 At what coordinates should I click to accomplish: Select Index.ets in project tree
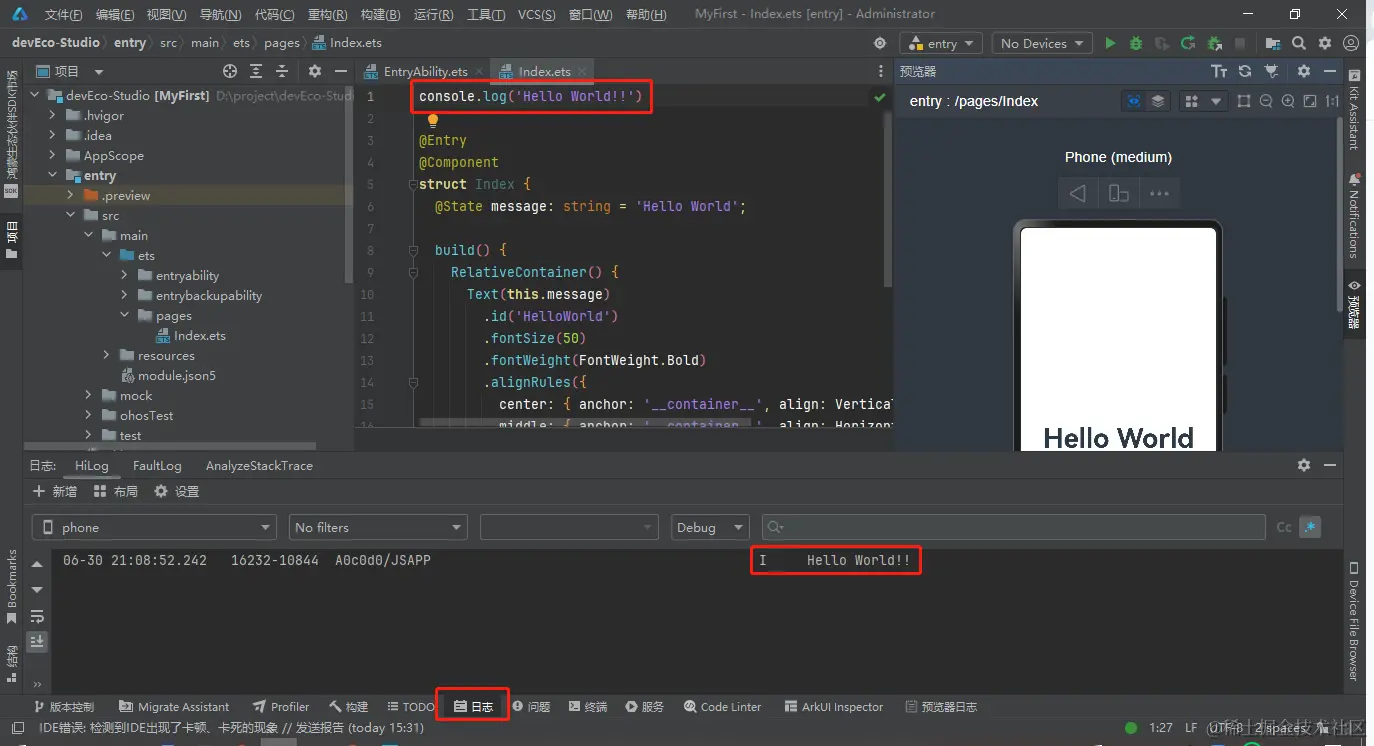point(191,336)
